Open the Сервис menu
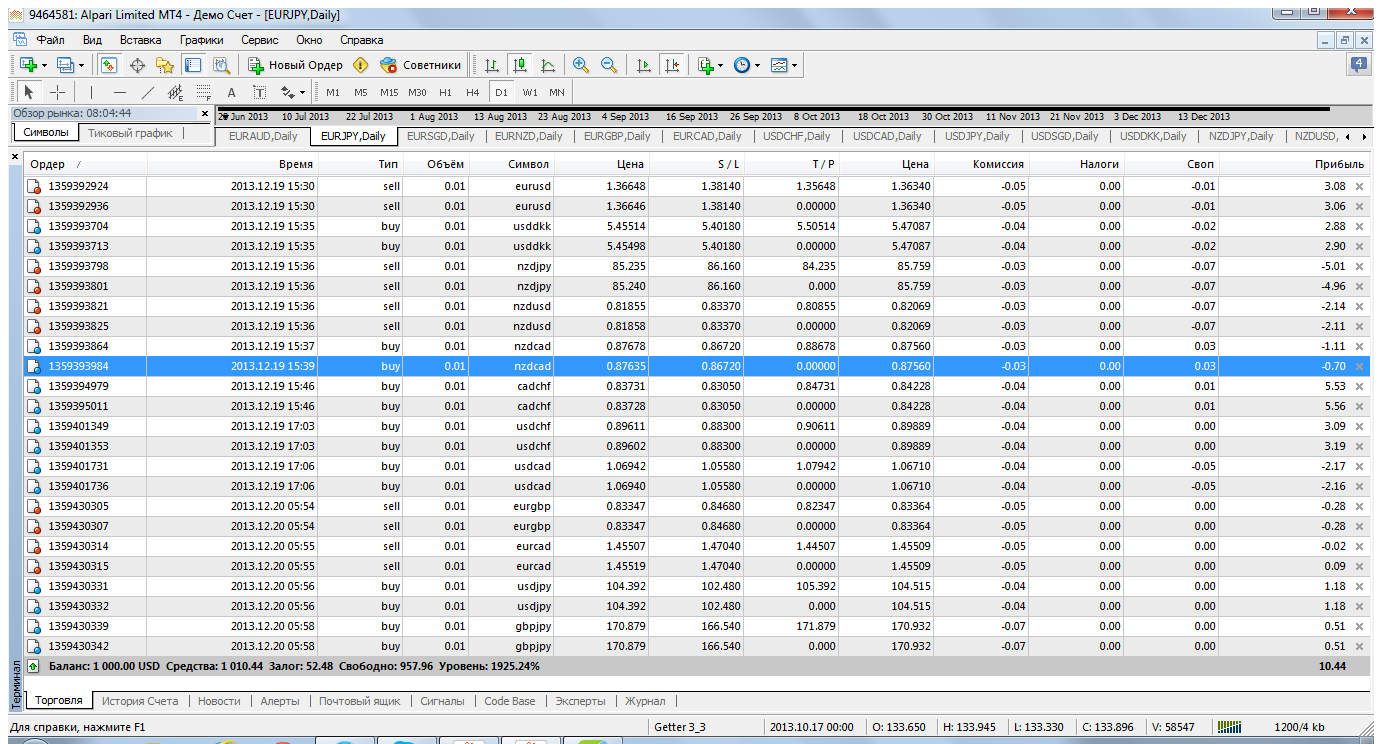 click(x=260, y=40)
